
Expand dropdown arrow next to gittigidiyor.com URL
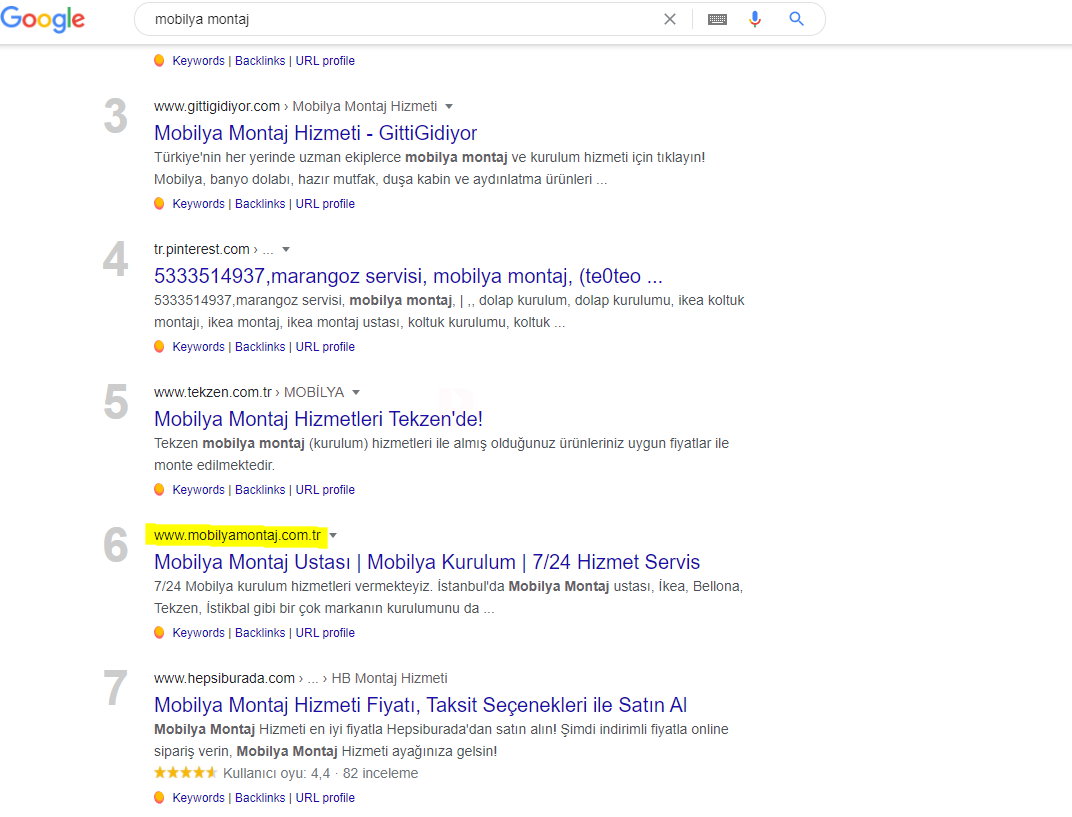point(449,107)
